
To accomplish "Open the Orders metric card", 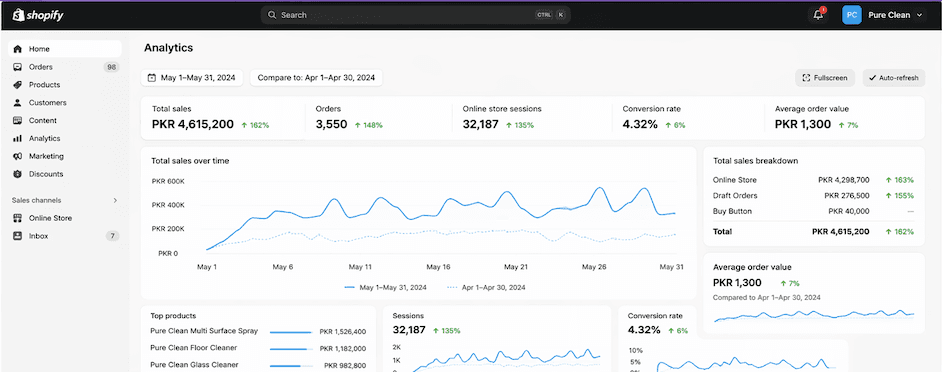I will (x=378, y=118).
